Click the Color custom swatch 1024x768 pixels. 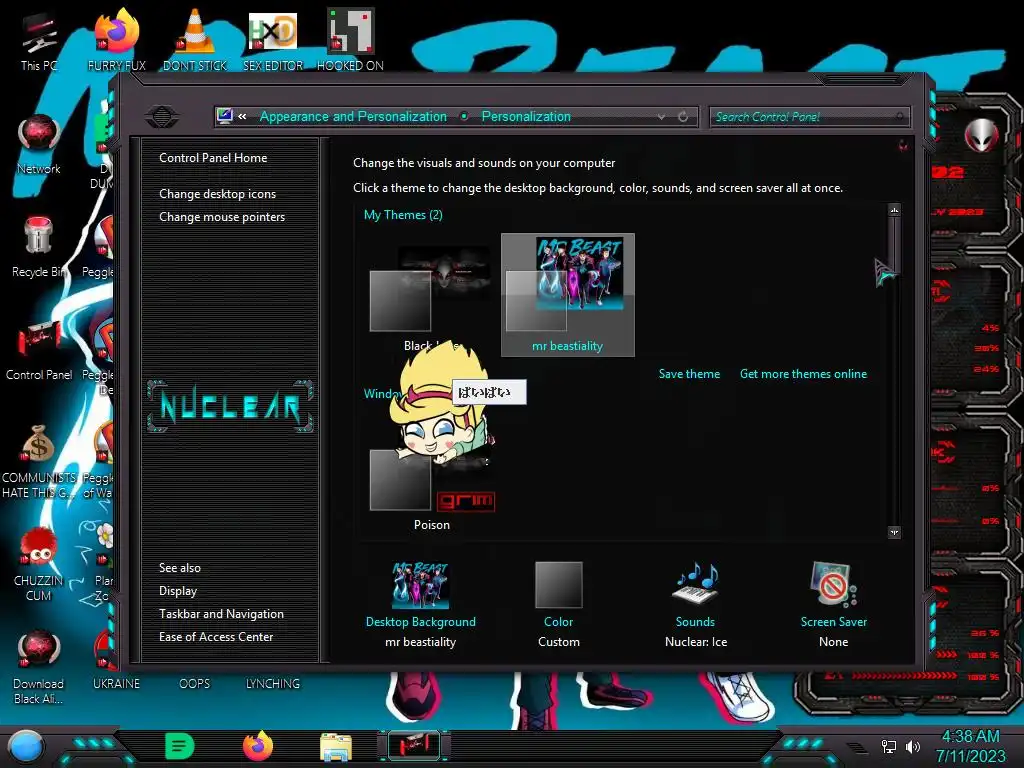click(x=558, y=585)
